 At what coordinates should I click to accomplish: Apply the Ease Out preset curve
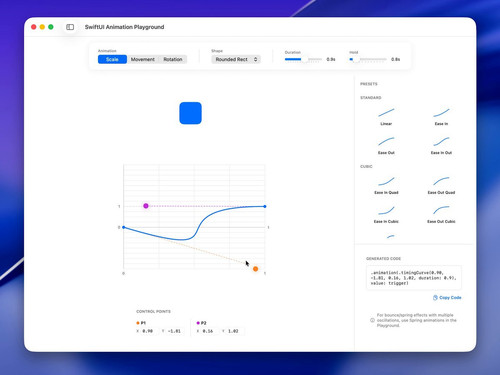[x=386, y=145]
